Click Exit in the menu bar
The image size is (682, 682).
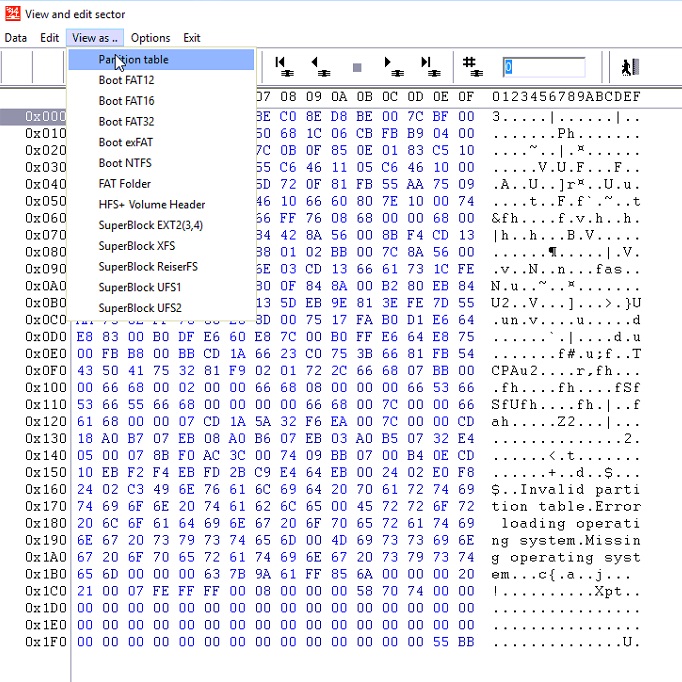pyautogui.click(x=192, y=37)
